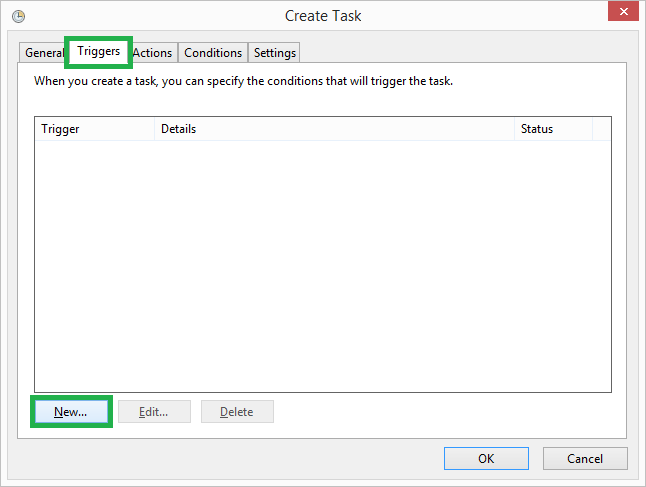This screenshot has height=487, width=646.
Task: Switch to the General tab
Action: pyautogui.click(x=43, y=53)
